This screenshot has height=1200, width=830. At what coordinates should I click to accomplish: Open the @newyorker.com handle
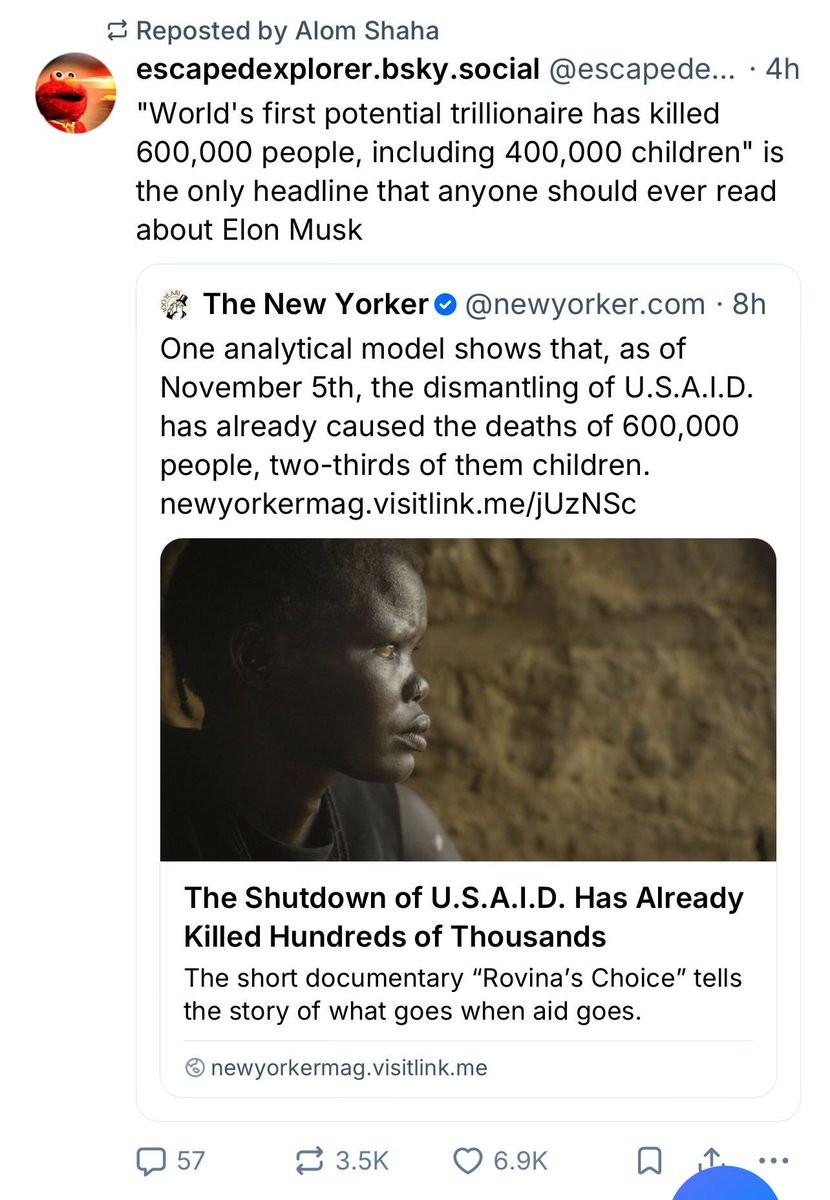pos(584,304)
